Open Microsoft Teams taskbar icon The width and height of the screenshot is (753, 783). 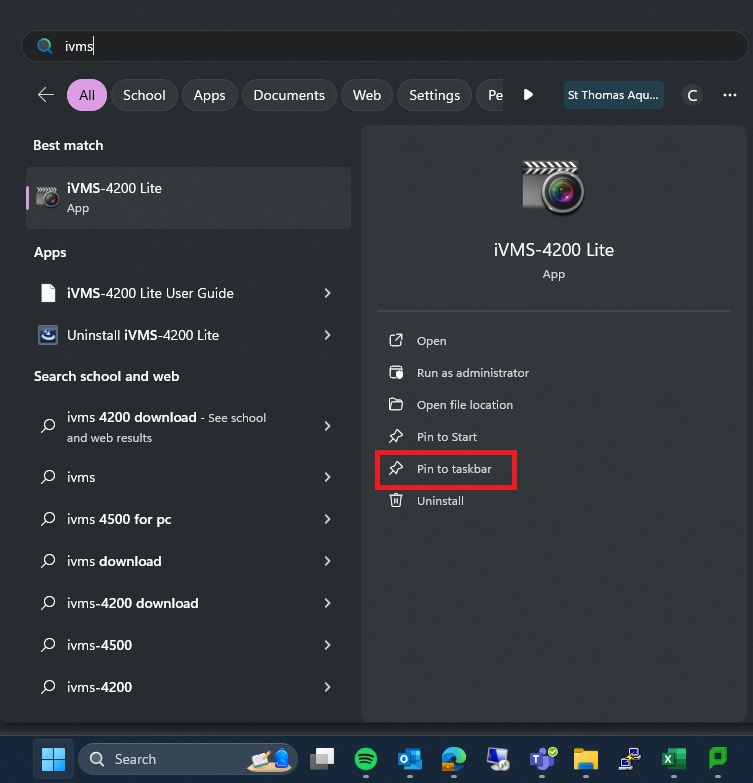click(543, 759)
